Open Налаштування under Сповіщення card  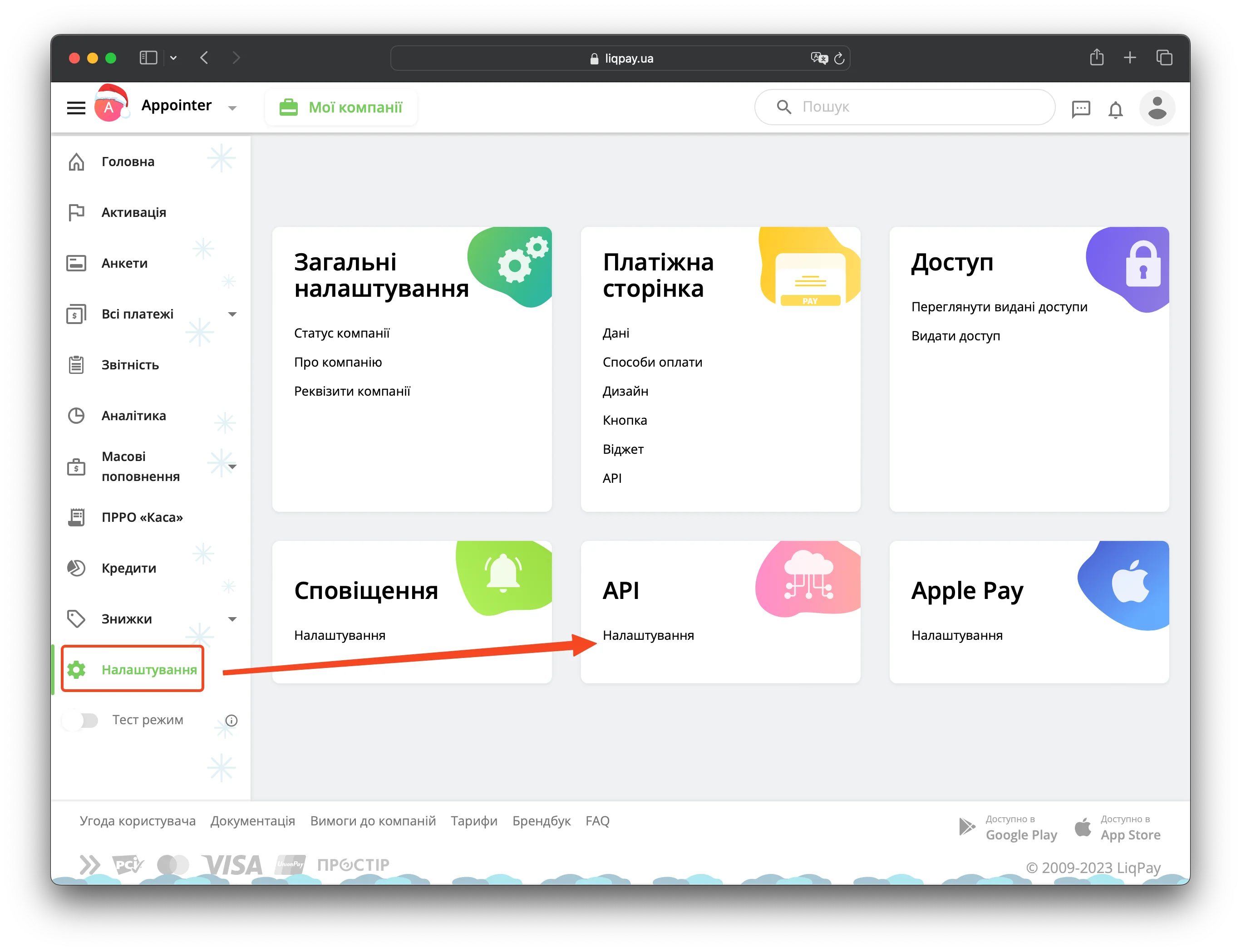tap(339, 635)
